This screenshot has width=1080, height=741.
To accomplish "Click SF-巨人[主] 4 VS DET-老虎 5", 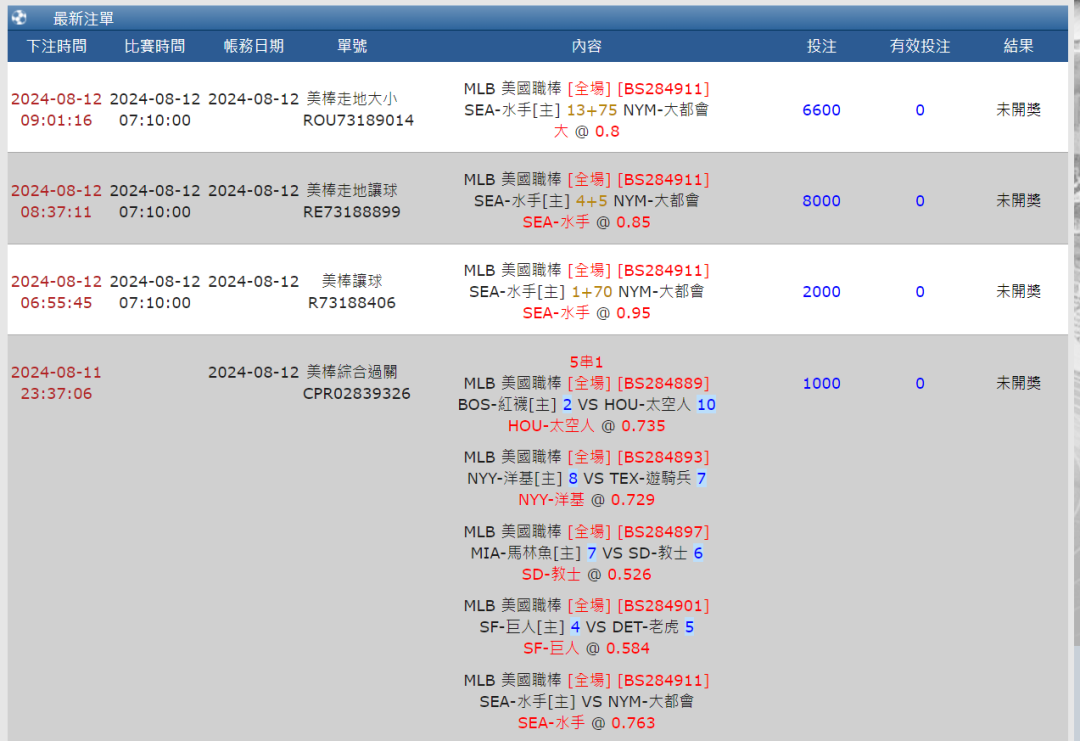I will click(586, 627).
